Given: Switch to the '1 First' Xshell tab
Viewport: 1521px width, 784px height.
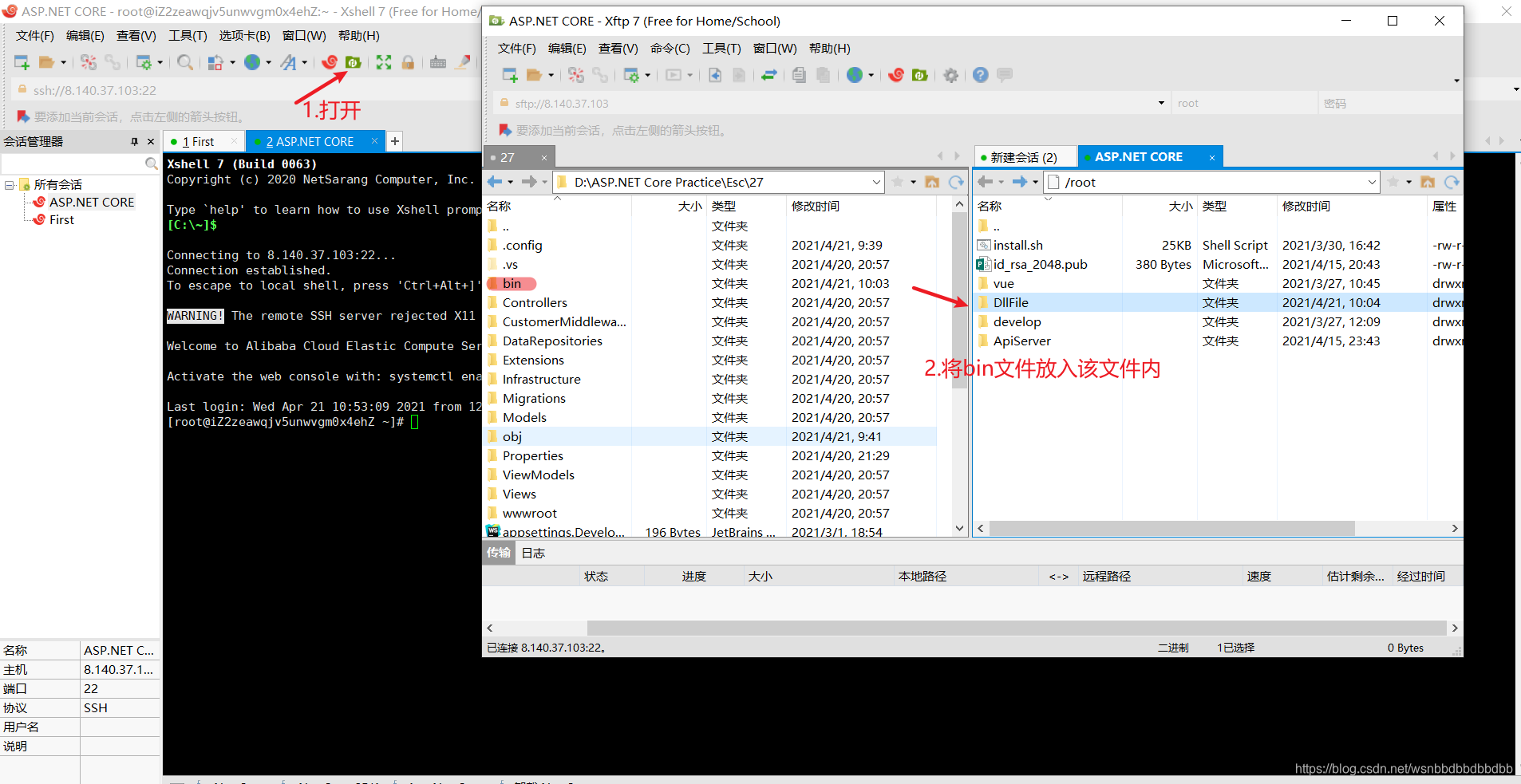Looking at the screenshot, I should pyautogui.click(x=203, y=141).
